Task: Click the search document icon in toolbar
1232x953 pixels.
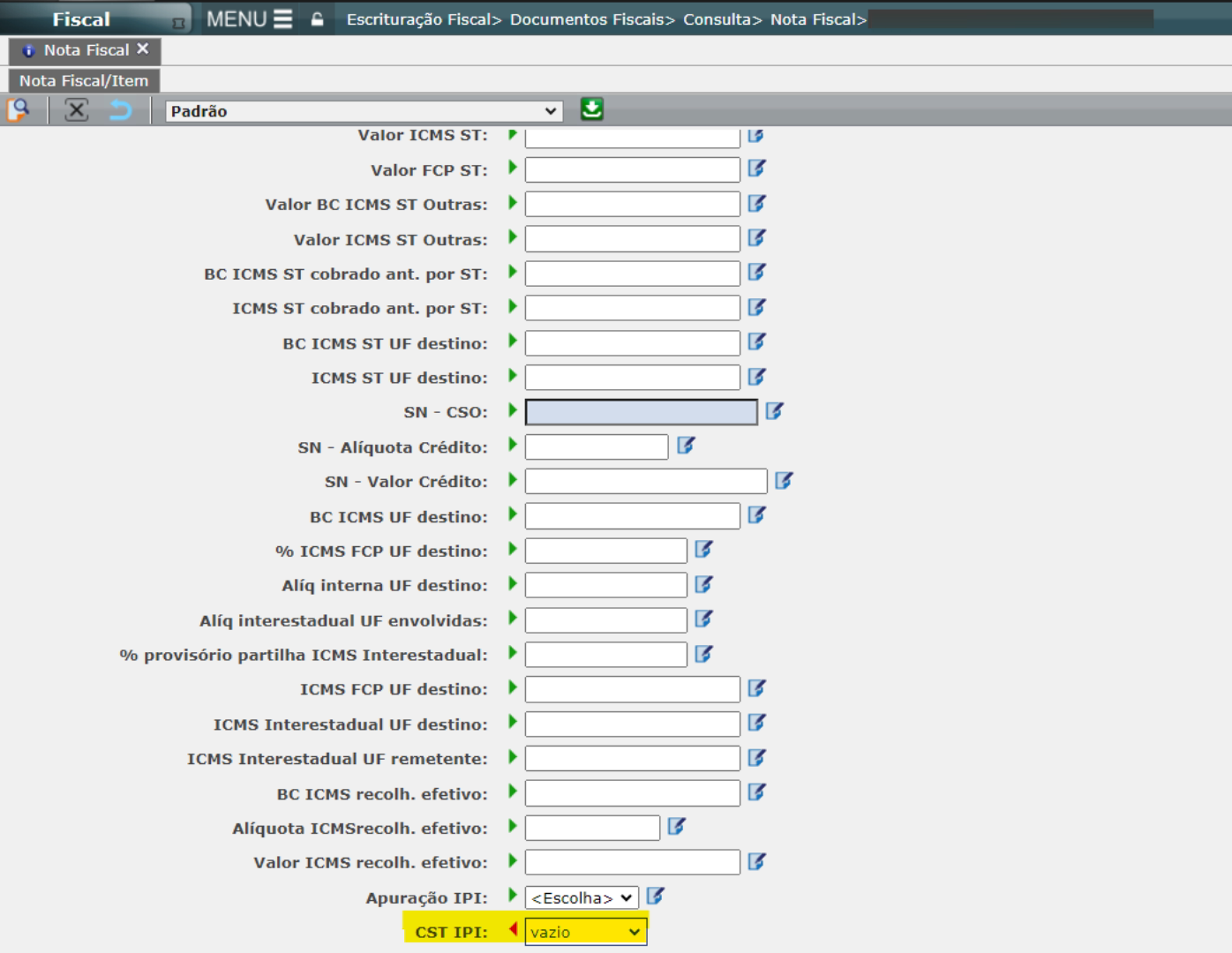Action: point(18,110)
